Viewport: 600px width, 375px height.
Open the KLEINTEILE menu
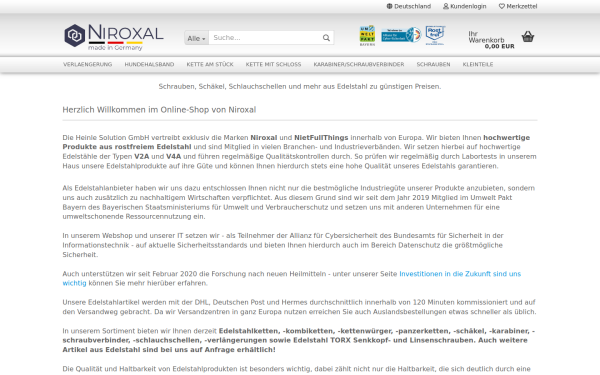(x=478, y=64)
